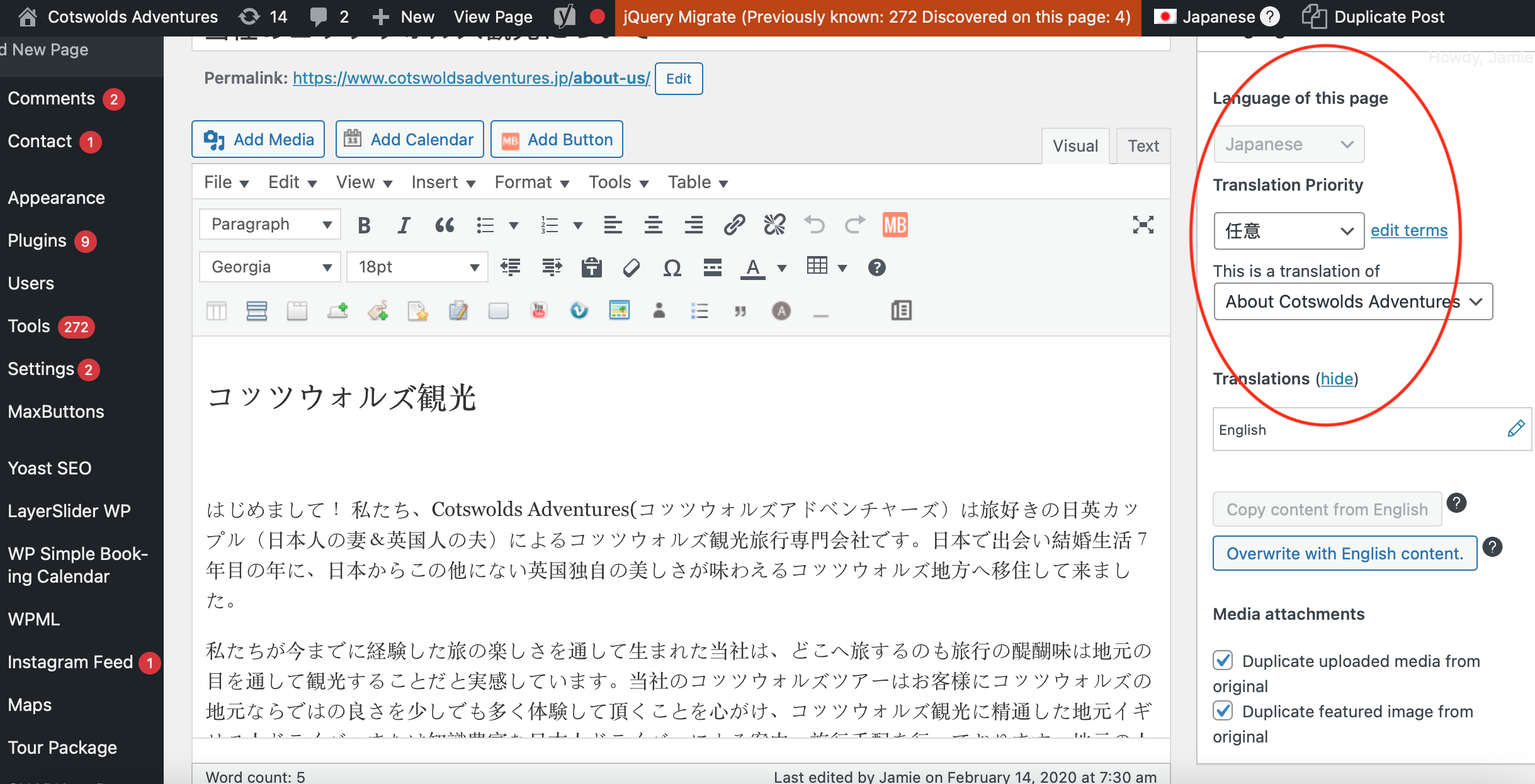Insert horizontal line
The width and height of the screenshot is (1535, 784).
pyautogui.click(x=713, y=267)
